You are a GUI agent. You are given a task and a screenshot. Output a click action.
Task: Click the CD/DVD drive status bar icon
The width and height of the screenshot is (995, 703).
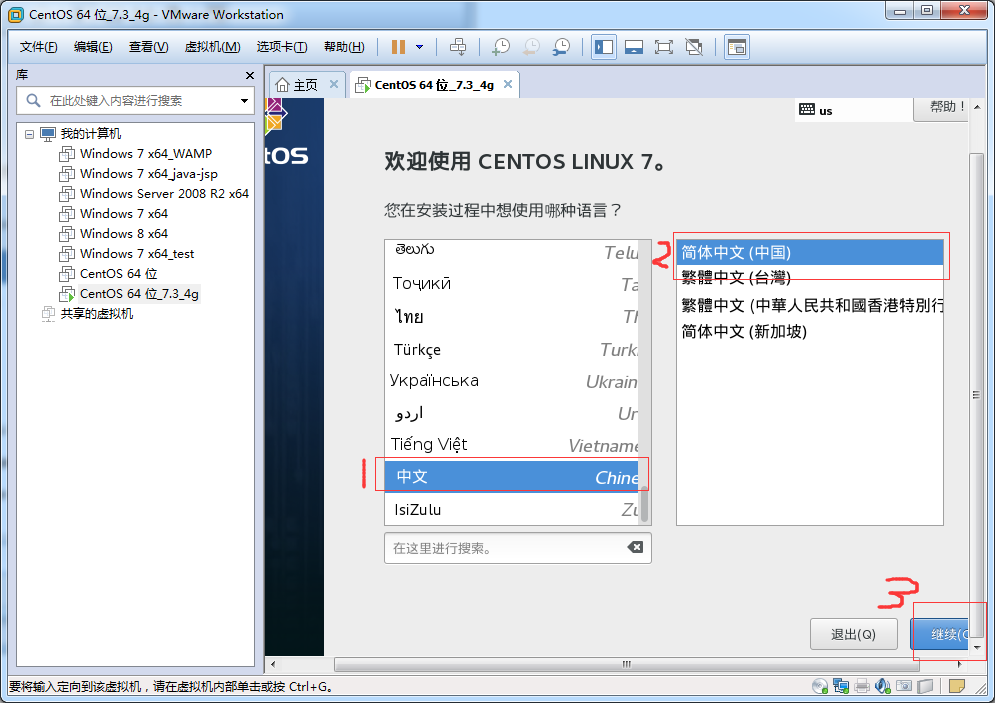[820, 686]
